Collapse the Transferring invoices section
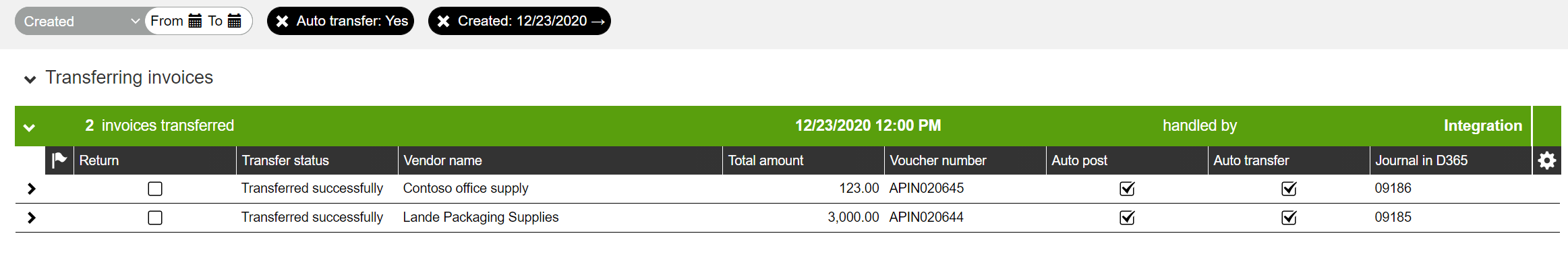 click(x=30, y=79)
